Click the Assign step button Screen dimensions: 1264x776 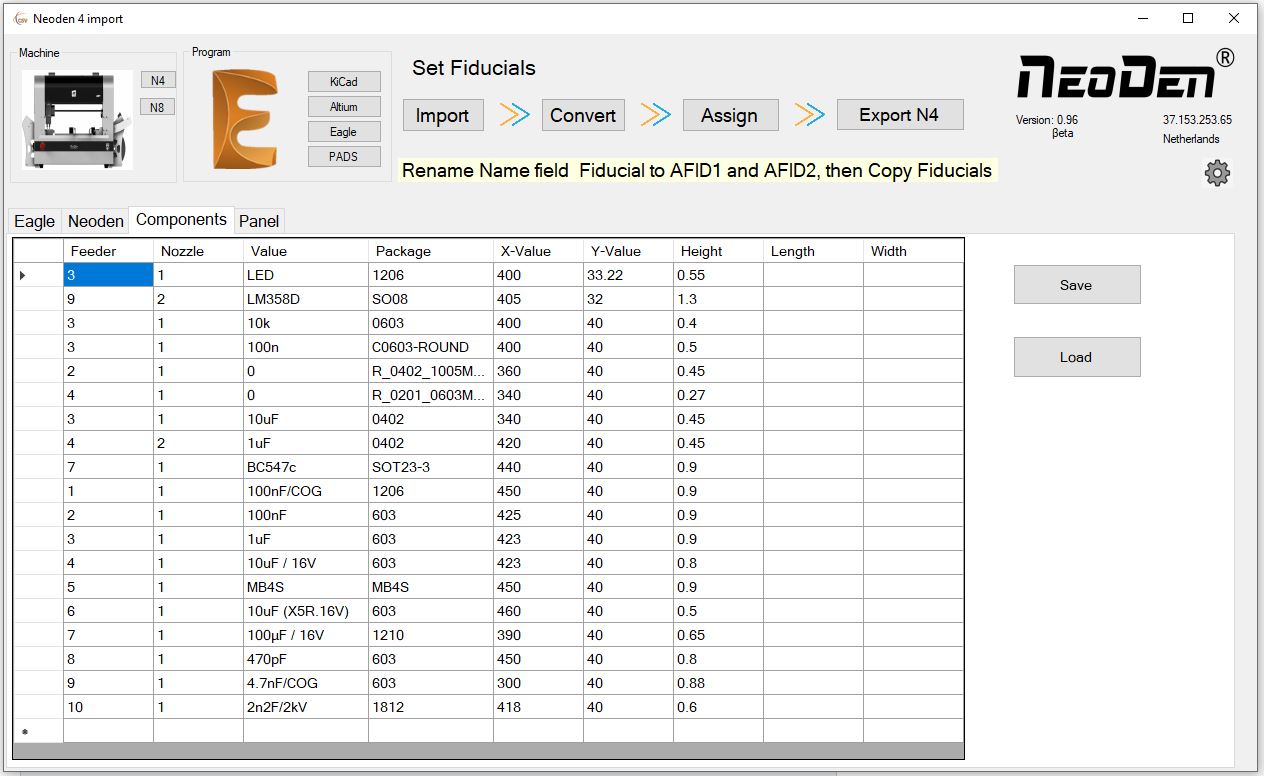pyautogui.click(x=729, y=115)
